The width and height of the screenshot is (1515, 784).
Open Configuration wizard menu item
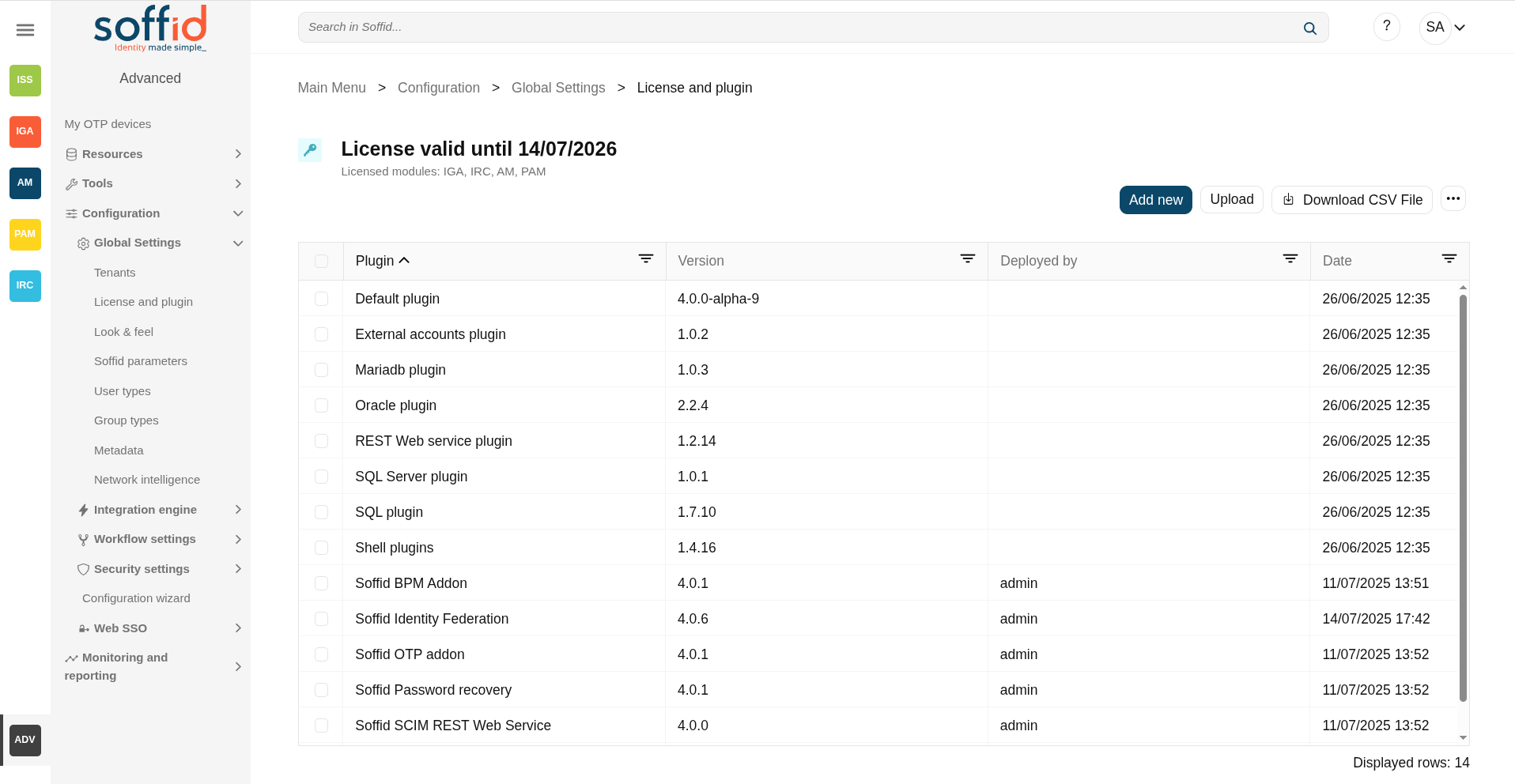click(x=136, y=598)
